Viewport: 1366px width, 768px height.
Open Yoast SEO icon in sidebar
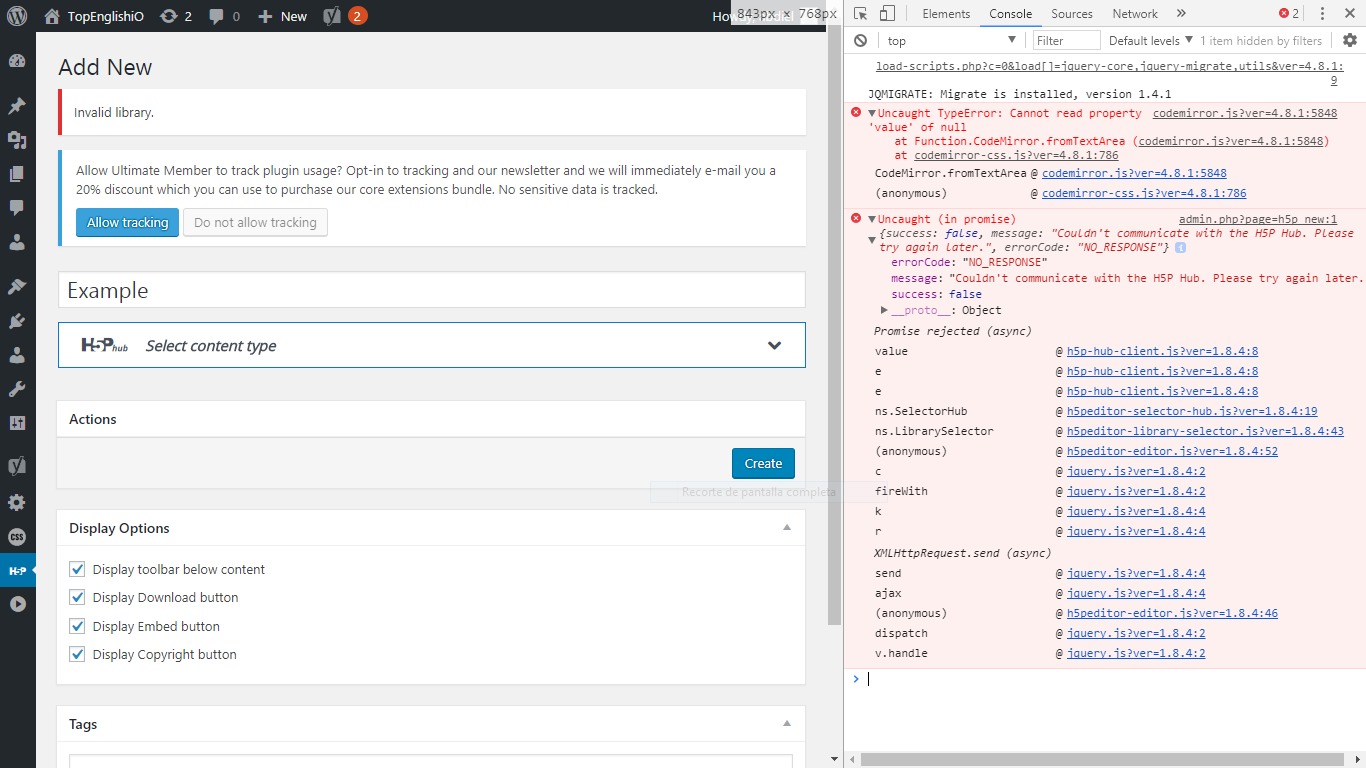(x=17, y=466)
